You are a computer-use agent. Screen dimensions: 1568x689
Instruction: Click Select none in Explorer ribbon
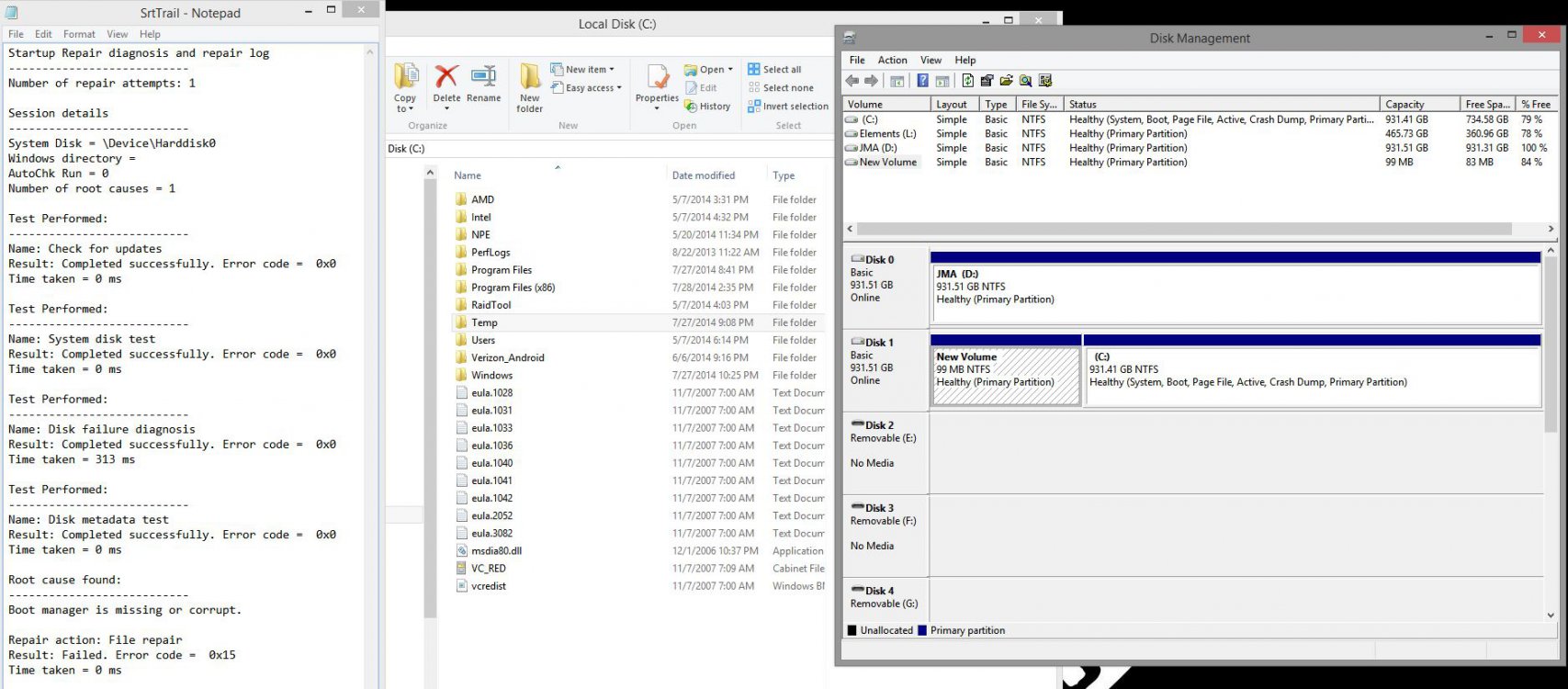781,88
